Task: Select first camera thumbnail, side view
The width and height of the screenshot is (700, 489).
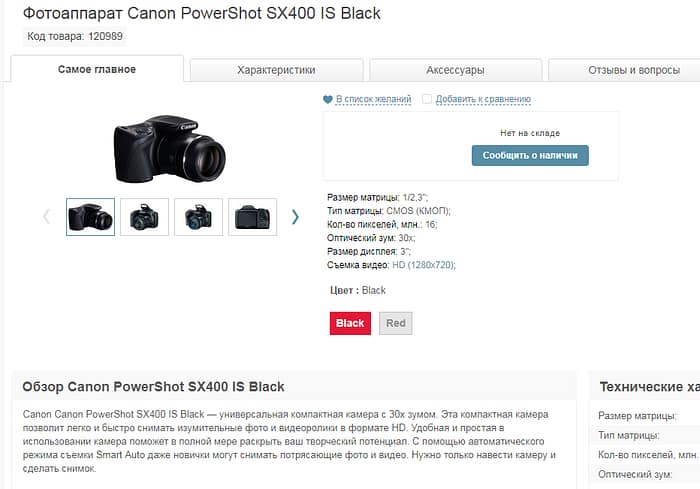Action: tap(91, 217)
